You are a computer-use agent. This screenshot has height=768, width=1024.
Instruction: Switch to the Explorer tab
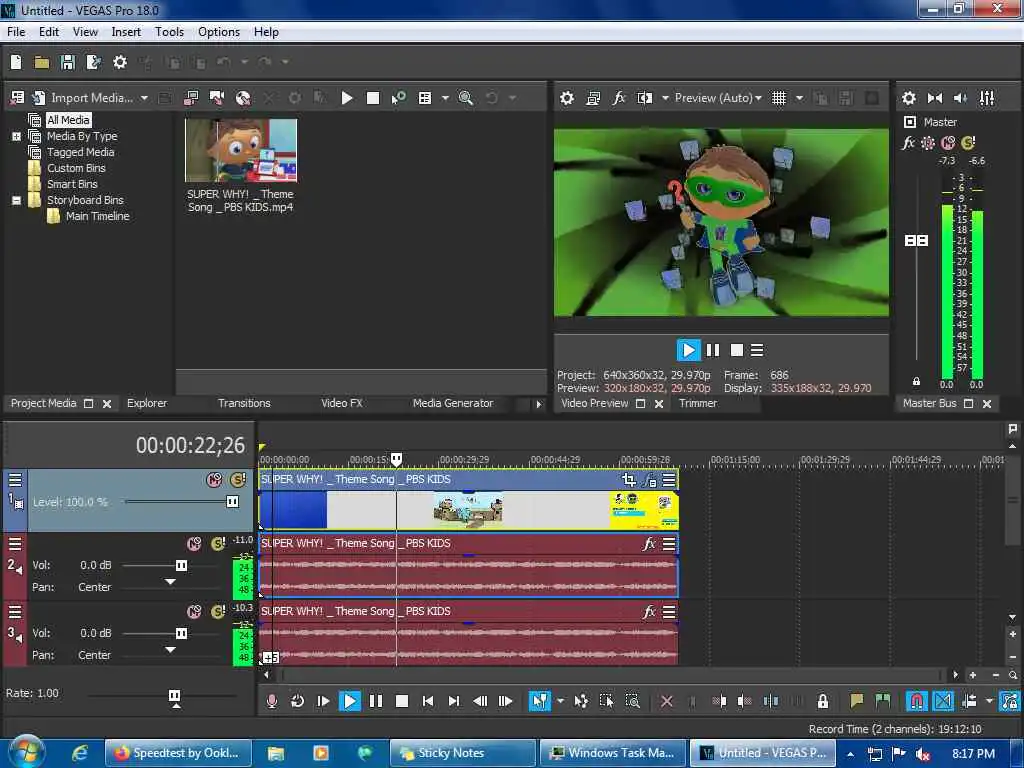pos(147,404)
